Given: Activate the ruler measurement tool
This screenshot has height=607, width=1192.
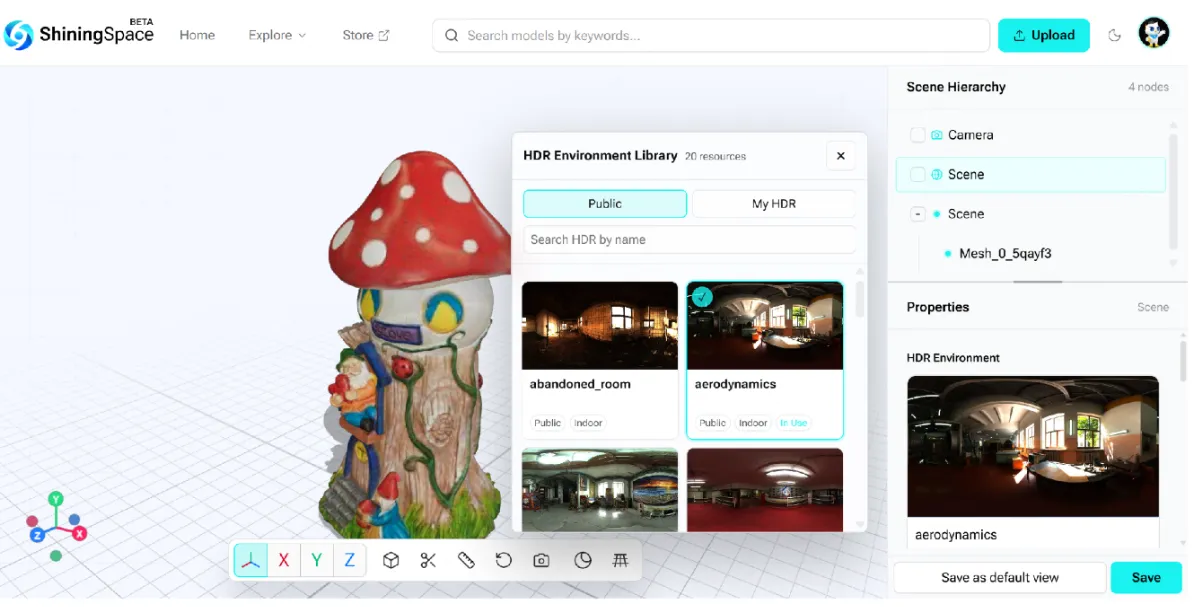Looking at the screenshot, I should click(466, 561).
